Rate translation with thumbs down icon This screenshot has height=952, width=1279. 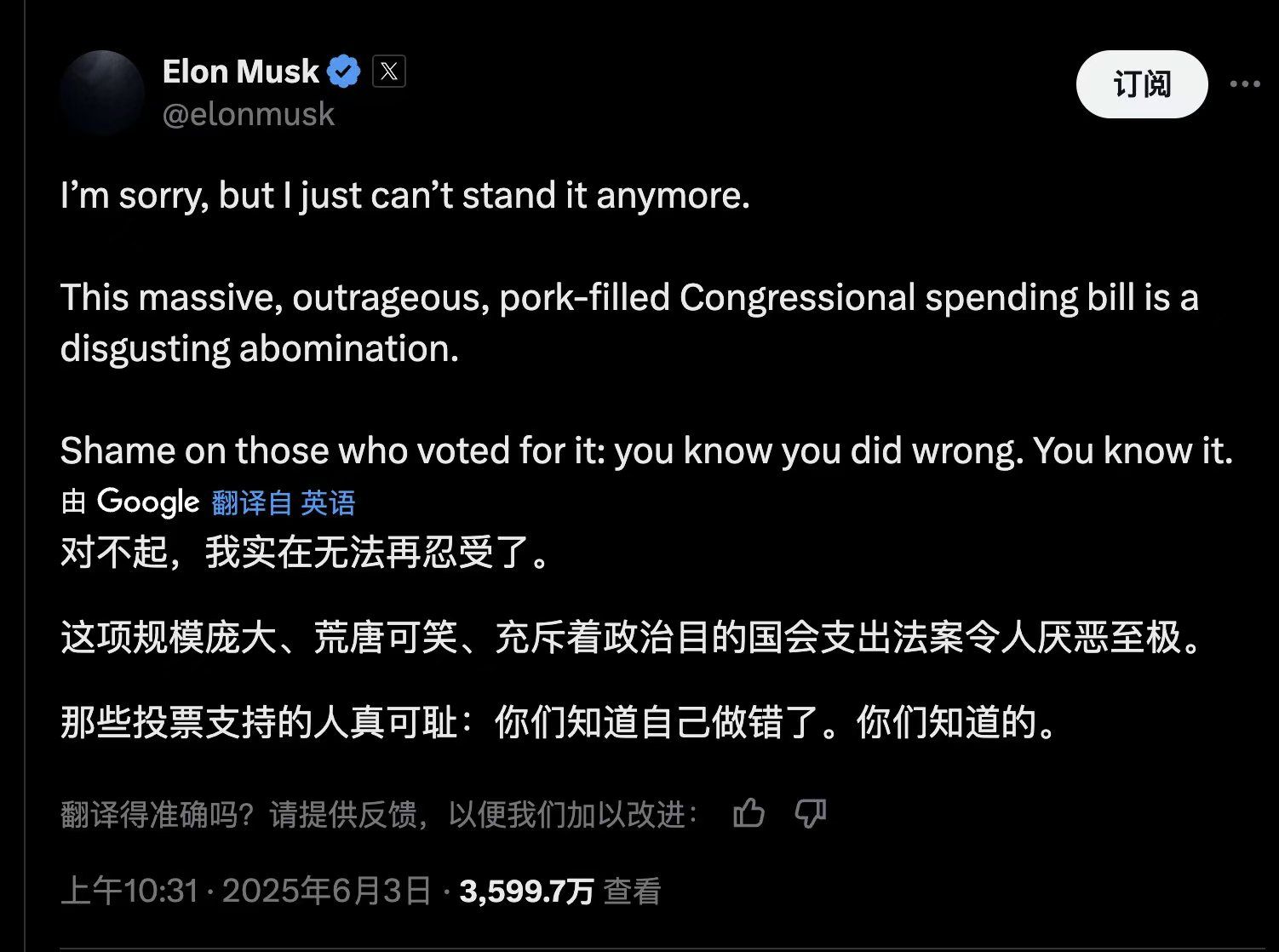click(x=810, y=814)
